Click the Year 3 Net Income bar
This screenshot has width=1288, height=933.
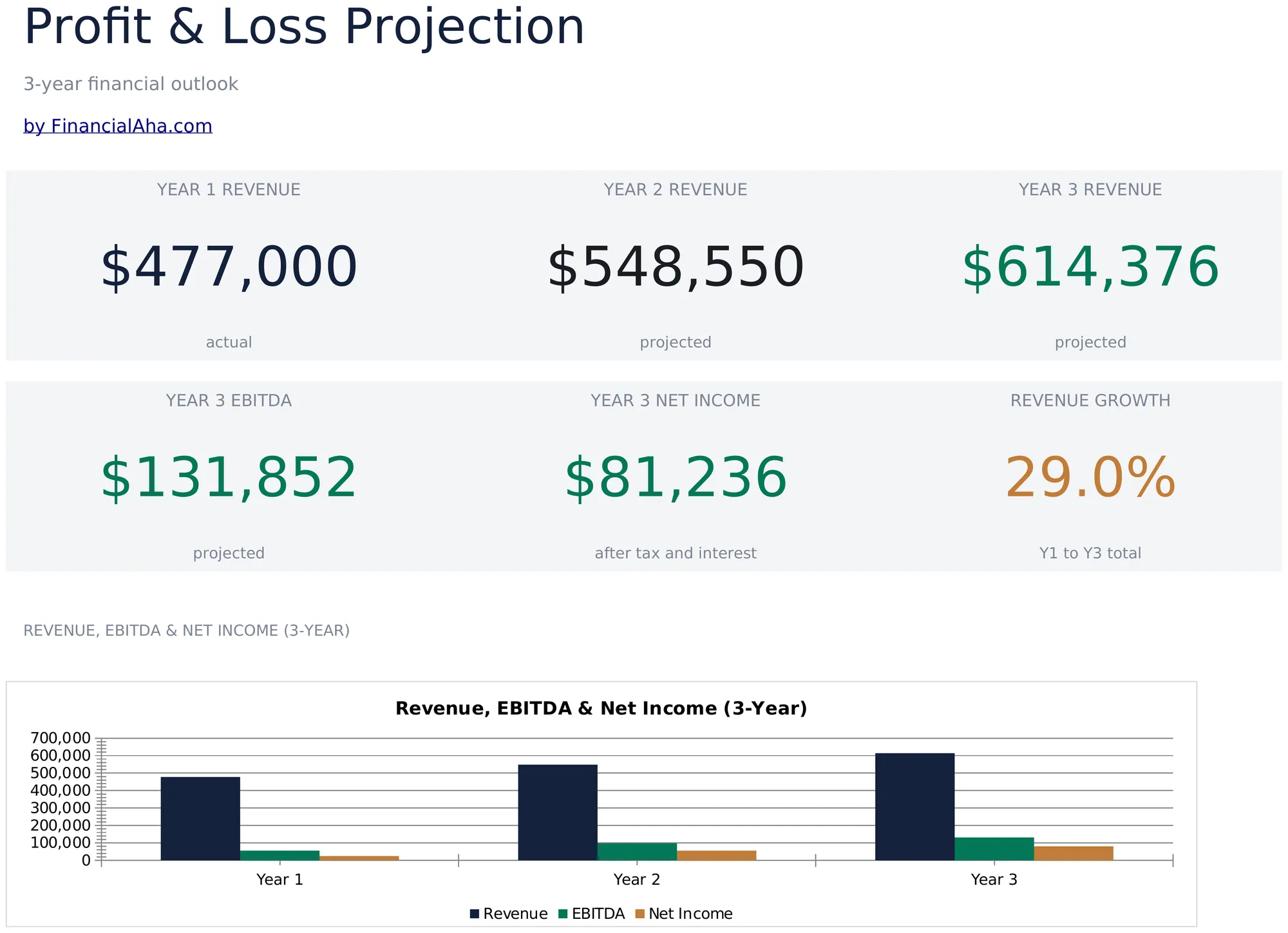coord(1074,853)
